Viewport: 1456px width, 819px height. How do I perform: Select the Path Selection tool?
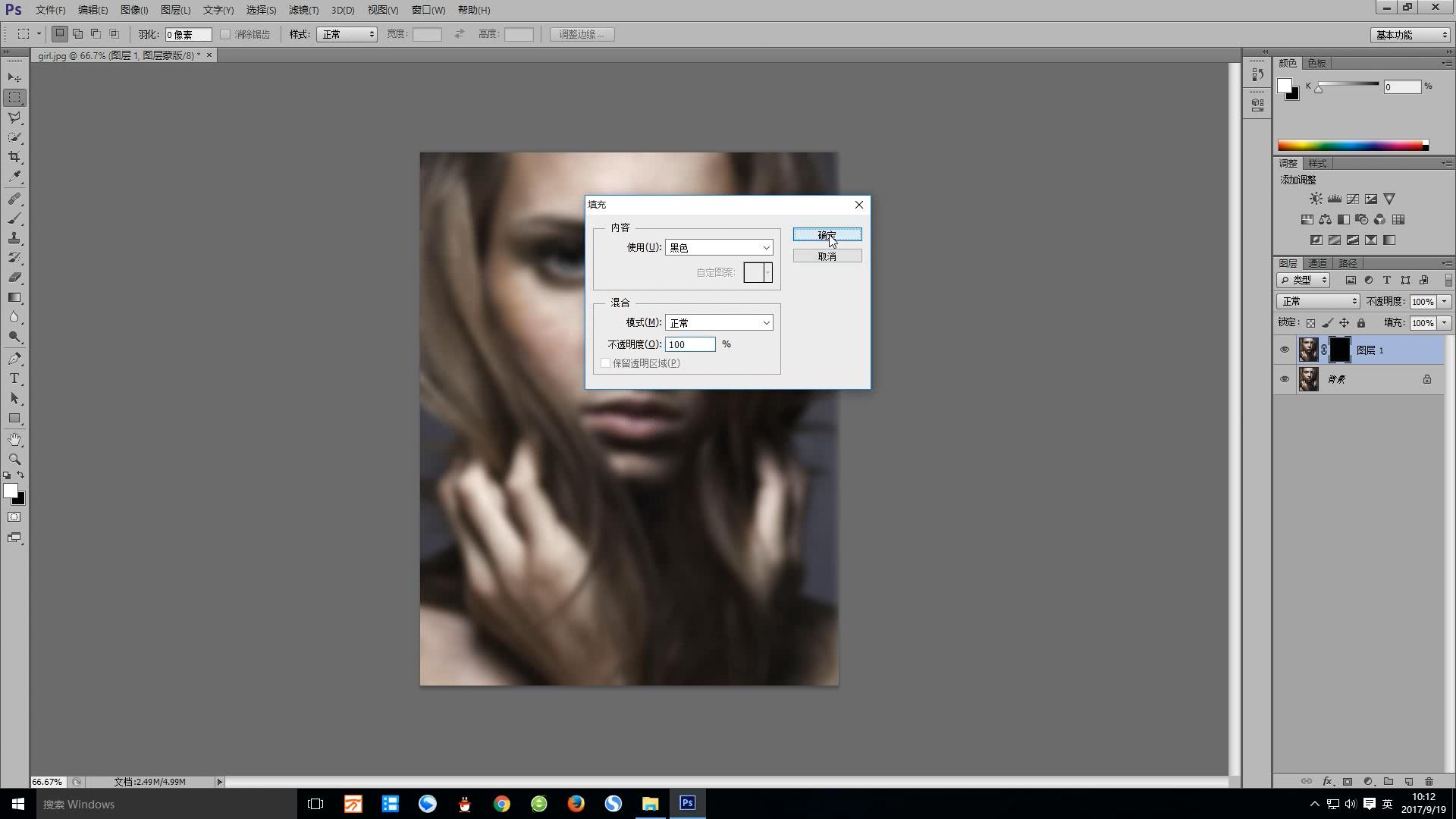(14, 398)
